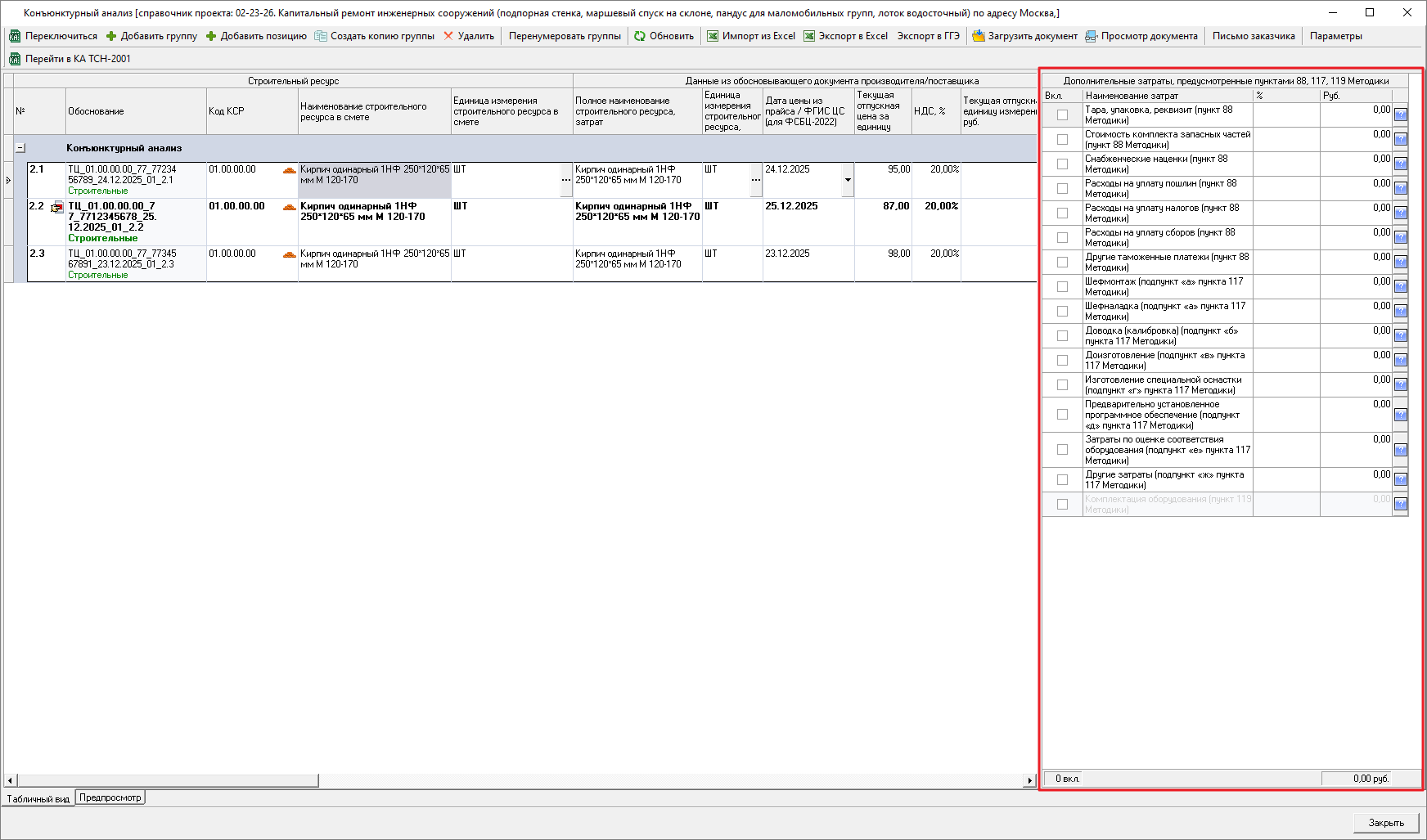Click the Импорт из Excel icon
1427x840 pixels.
[x=713, y=36]
